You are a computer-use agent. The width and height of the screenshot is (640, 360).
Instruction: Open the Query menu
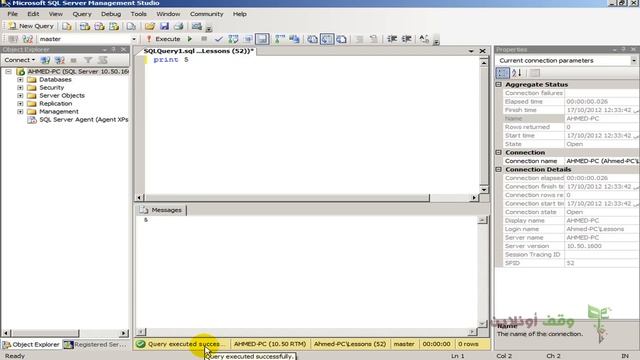(82, 14)
